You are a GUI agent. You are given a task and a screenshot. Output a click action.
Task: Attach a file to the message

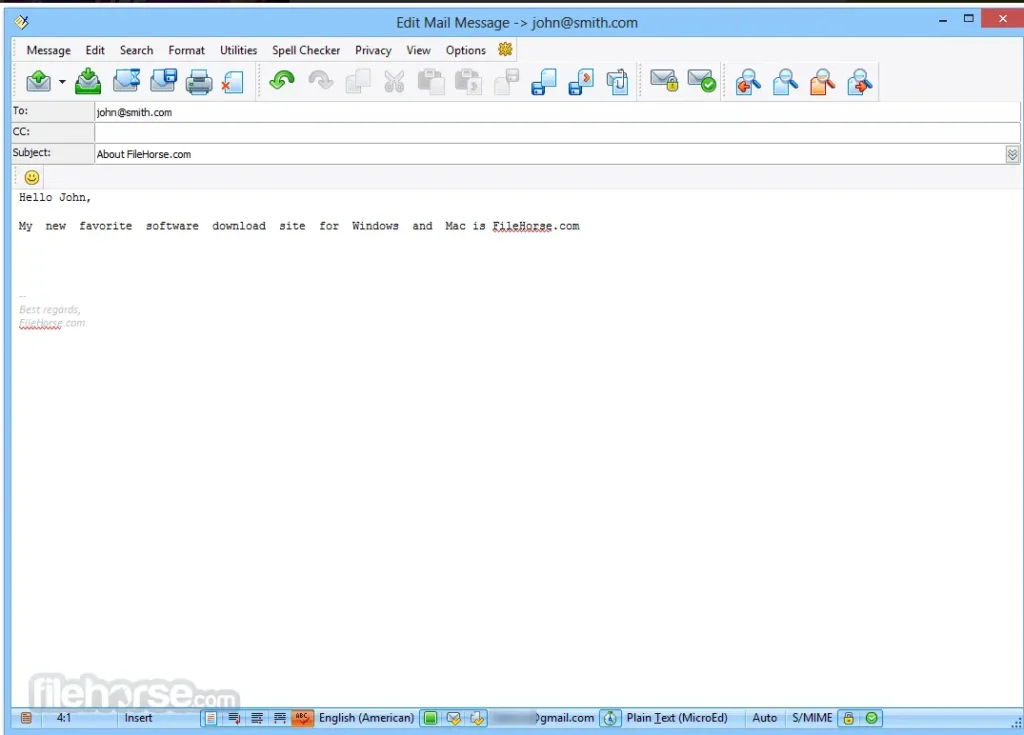click(x=618, y=82)
